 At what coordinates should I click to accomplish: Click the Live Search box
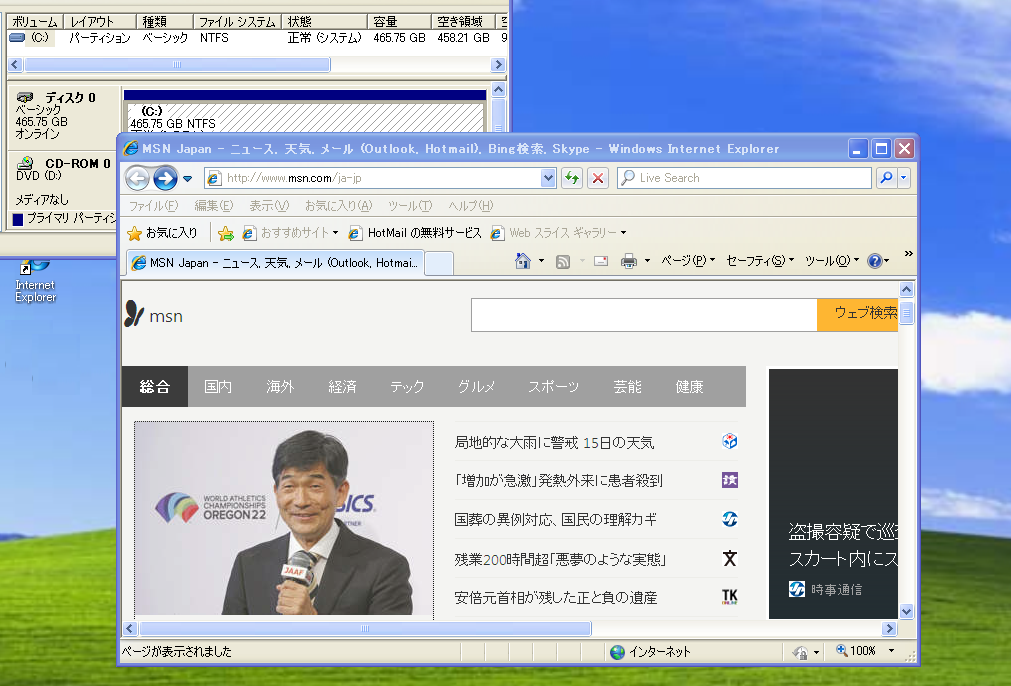pyautogui.click(x=744, y=178)
